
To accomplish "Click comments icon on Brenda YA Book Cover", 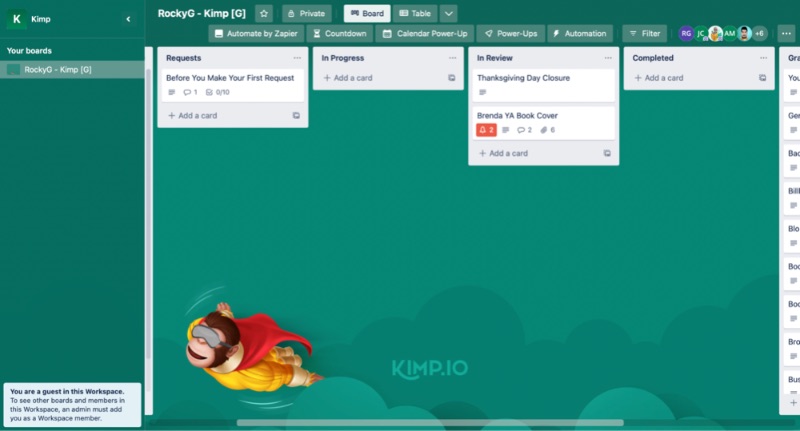I will pos(524,130).
